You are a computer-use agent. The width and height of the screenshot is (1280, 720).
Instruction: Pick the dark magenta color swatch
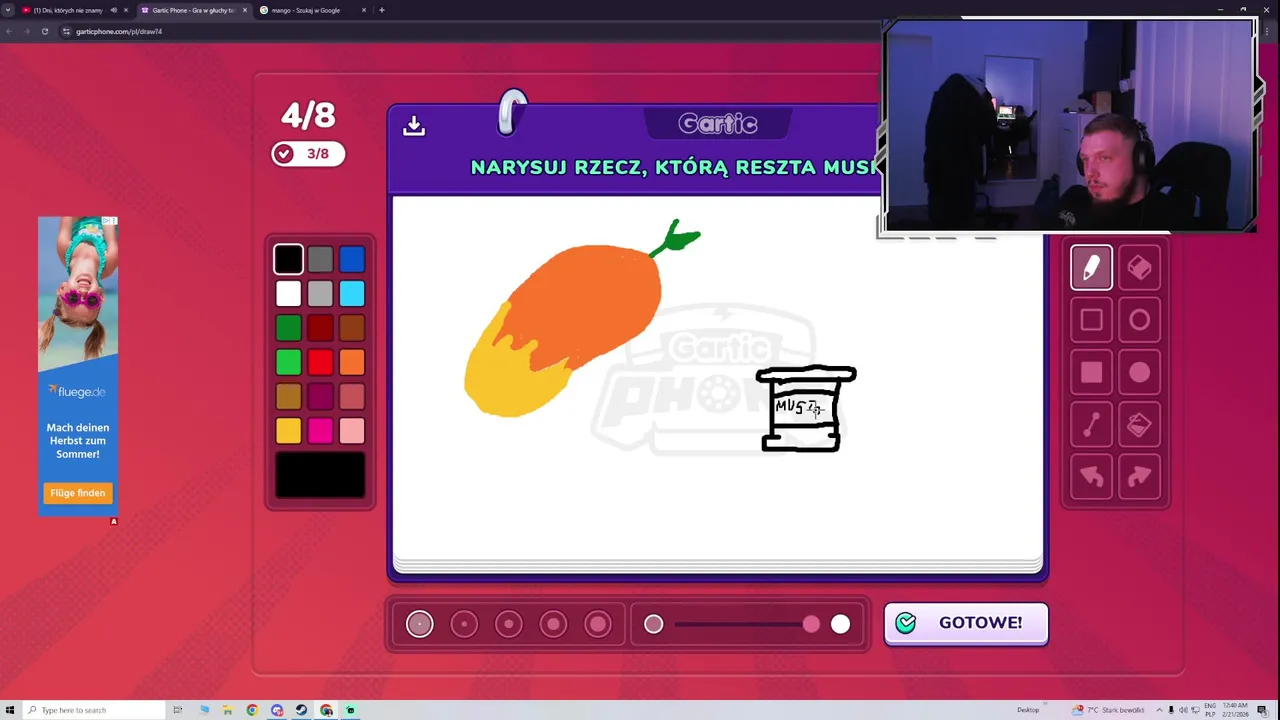(320, 396)
